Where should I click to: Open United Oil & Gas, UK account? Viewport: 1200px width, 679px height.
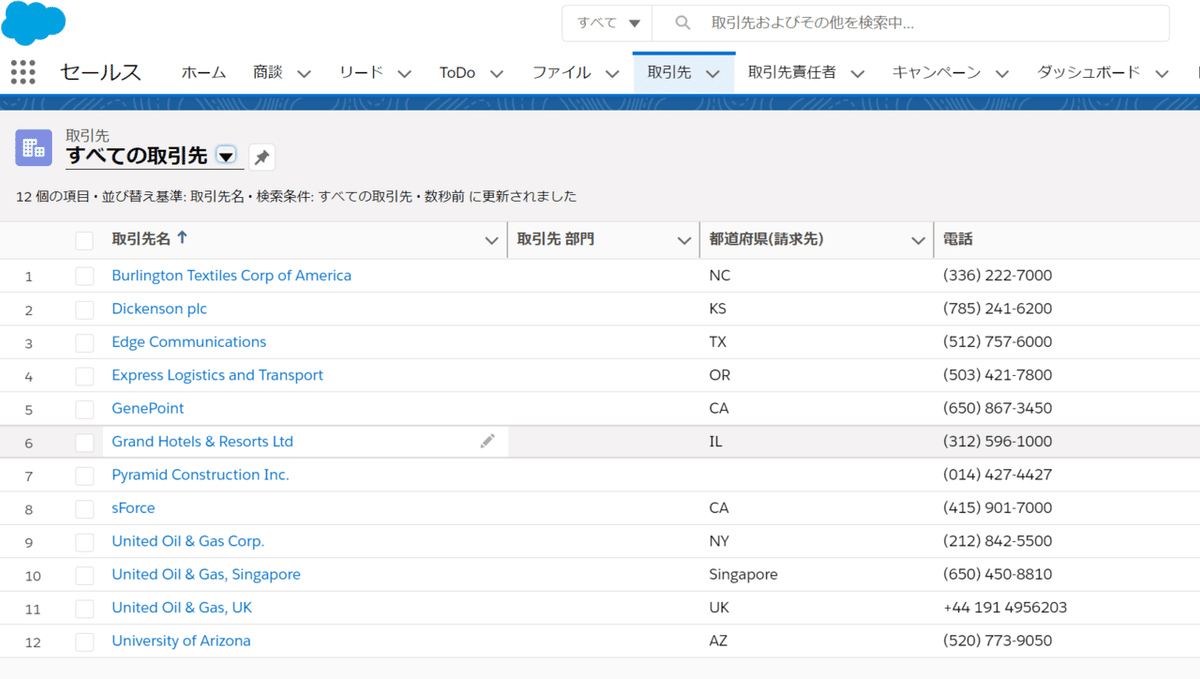pyautogui.click(x=182, y=607)
